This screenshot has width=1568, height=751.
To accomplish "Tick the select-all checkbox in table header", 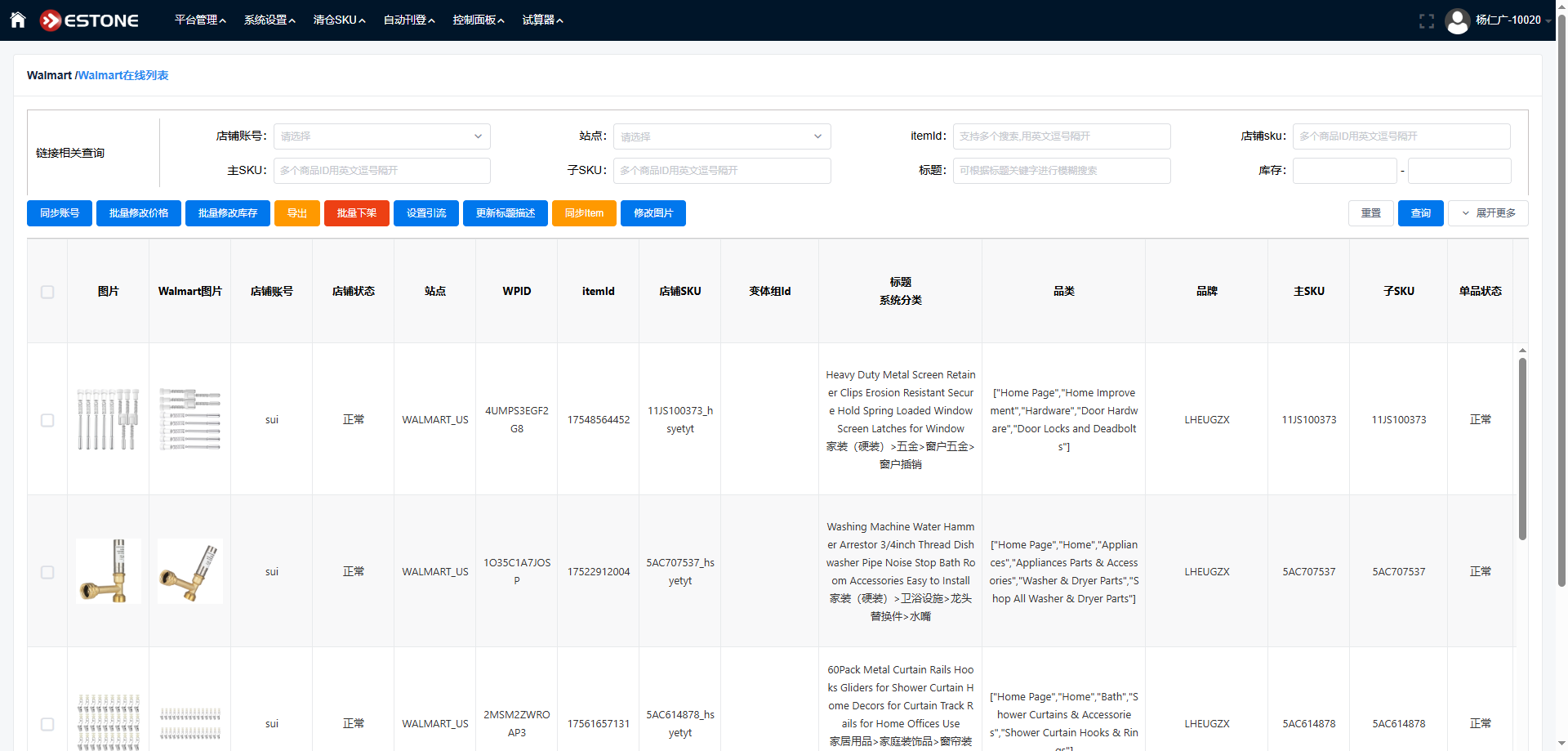I will tap(47, 292).
